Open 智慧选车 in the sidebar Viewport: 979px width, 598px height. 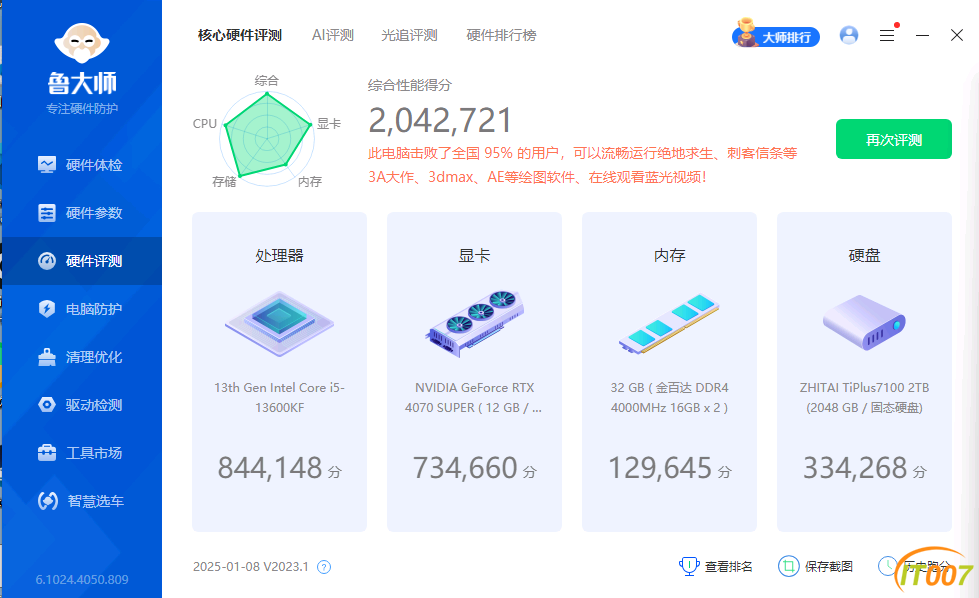pyautogui.click(x=81, y=501)
